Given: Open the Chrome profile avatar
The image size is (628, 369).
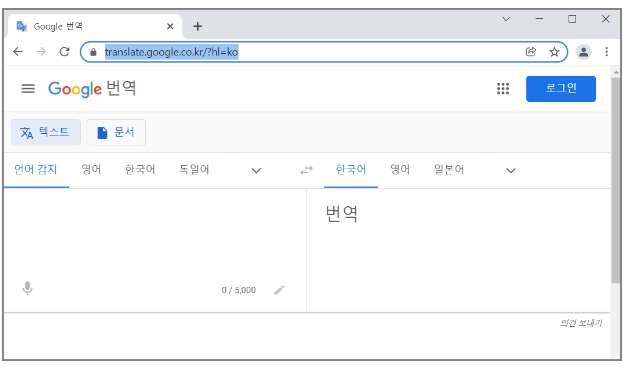Looking at the screenshot, I should (x=584, y=52).
